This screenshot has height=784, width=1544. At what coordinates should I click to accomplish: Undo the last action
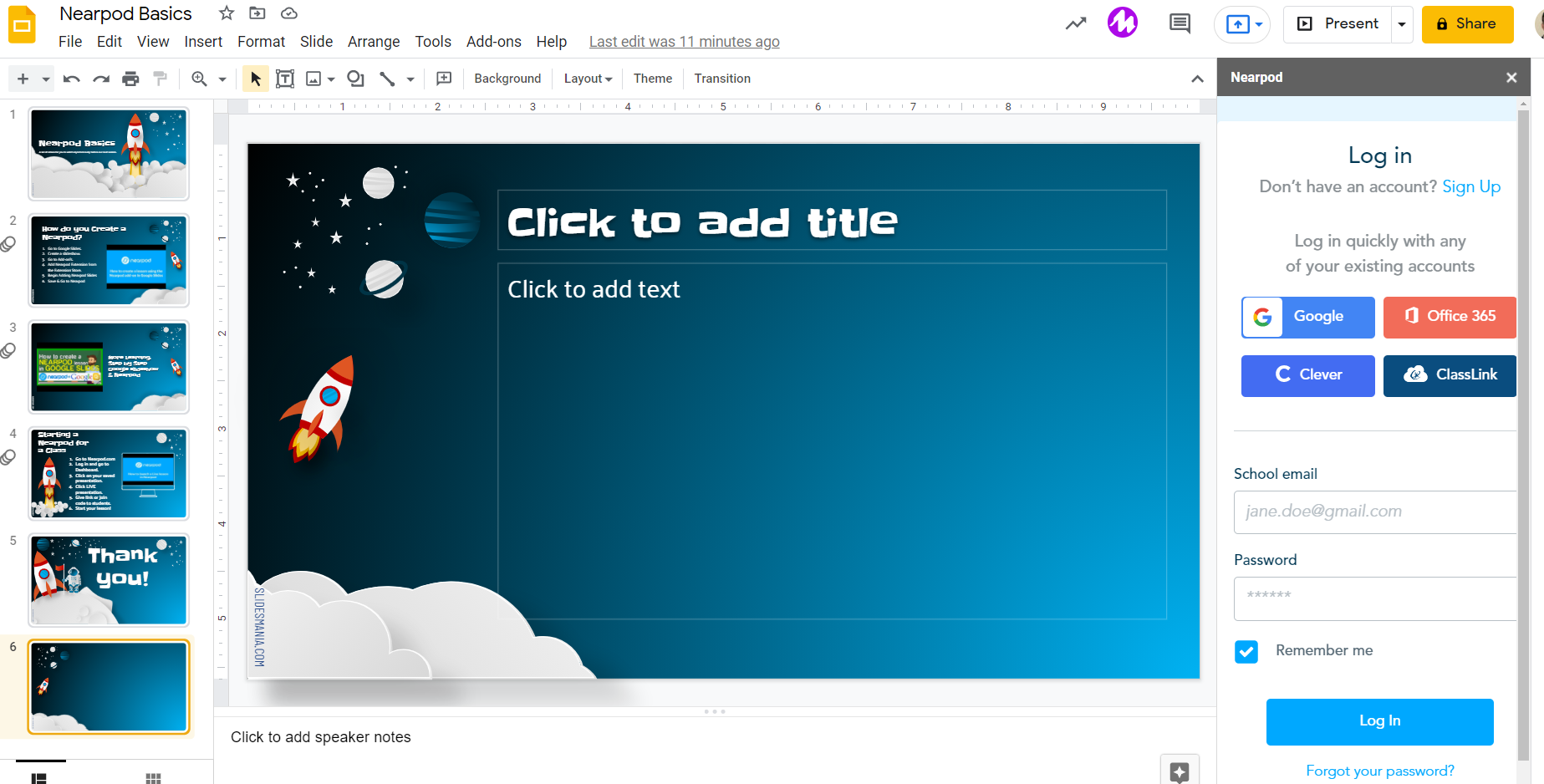pyautogui.click(x=72, y=79)
